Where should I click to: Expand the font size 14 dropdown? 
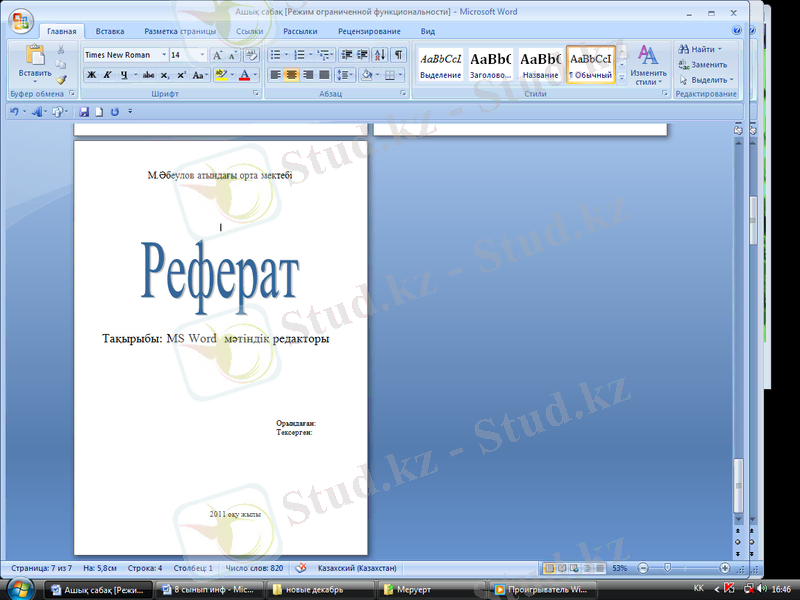pos(203,55)
